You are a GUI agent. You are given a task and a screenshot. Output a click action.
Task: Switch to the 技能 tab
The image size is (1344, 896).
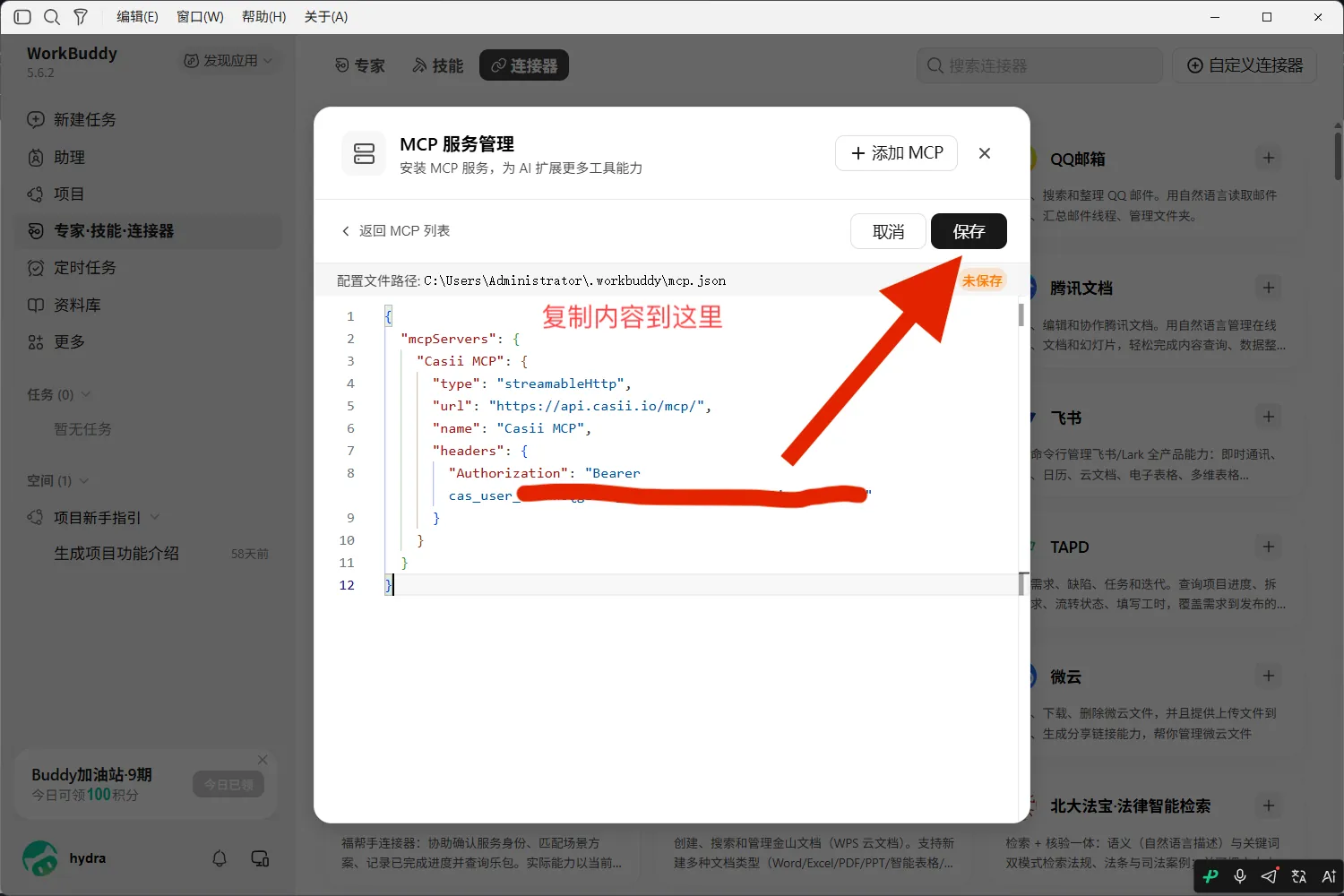tap(438, 65)
